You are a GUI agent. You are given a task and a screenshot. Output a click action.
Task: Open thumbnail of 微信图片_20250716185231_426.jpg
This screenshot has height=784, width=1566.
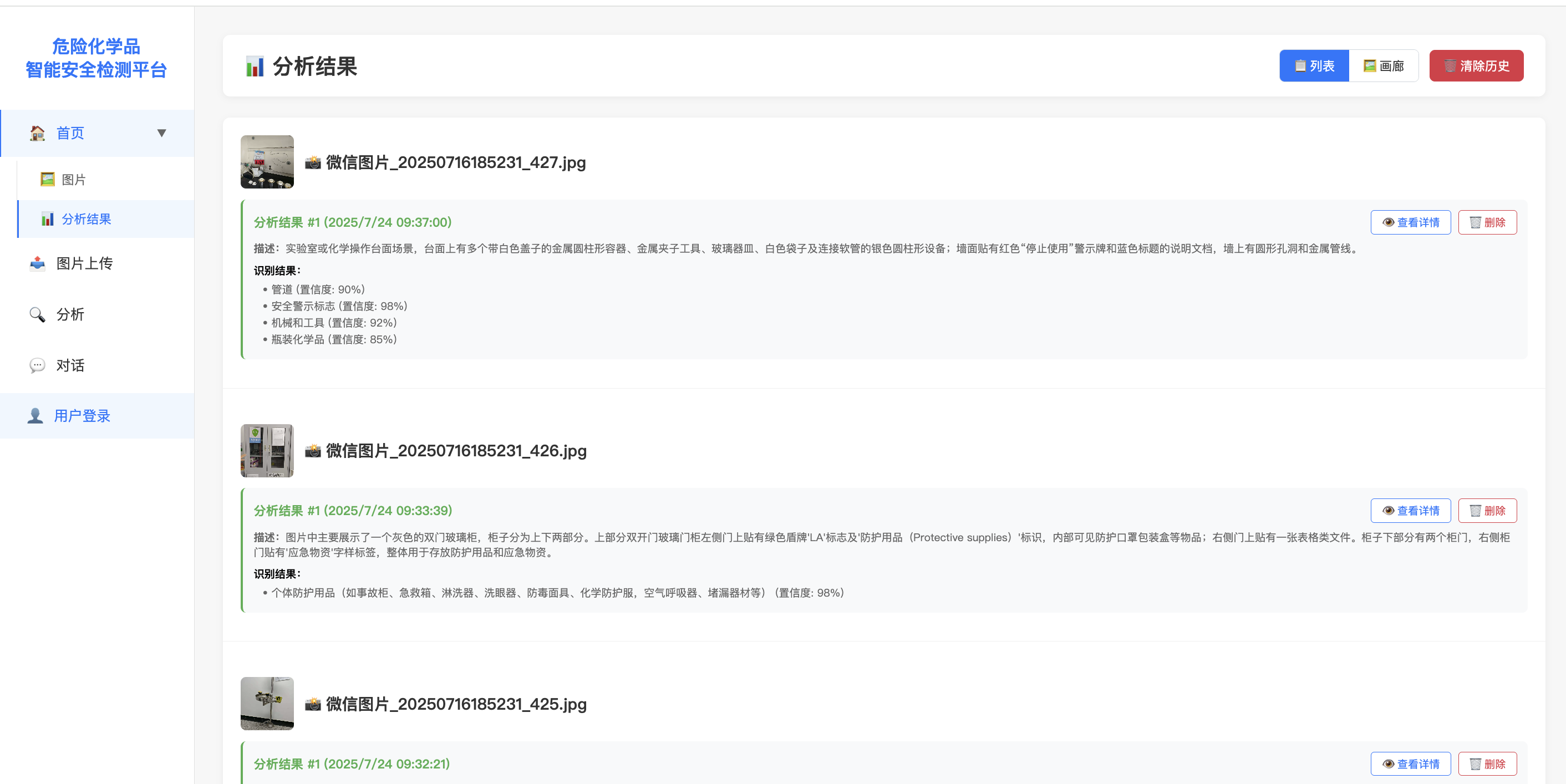[x=267, y=450]
